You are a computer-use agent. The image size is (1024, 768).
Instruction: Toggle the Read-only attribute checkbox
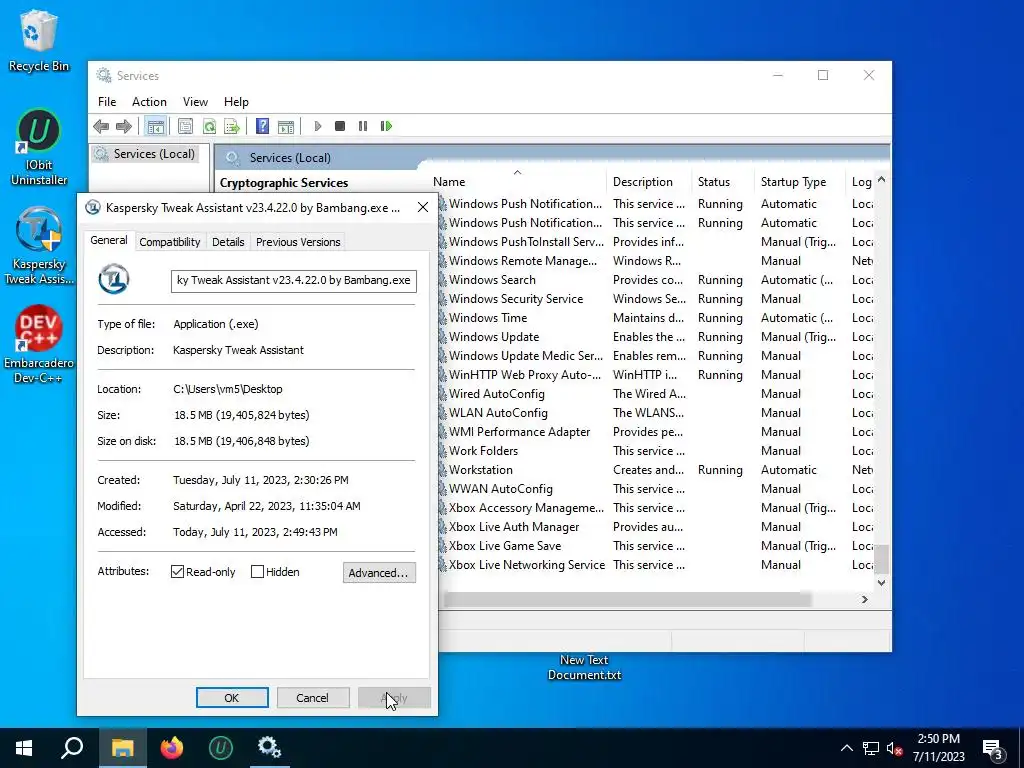pyautogui.click(x=177, y=571)
